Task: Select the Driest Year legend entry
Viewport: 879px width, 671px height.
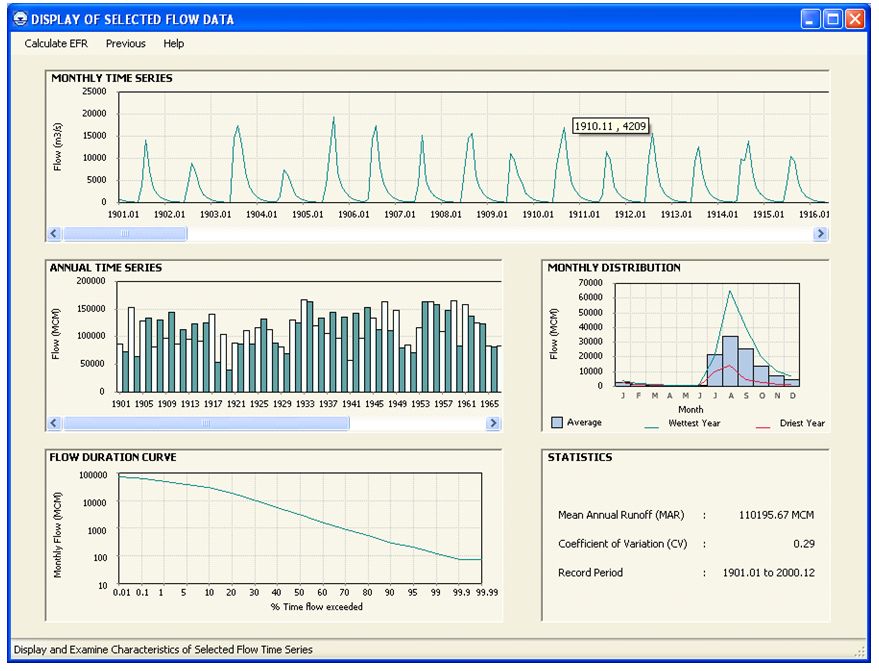Action: coord(802,423)
